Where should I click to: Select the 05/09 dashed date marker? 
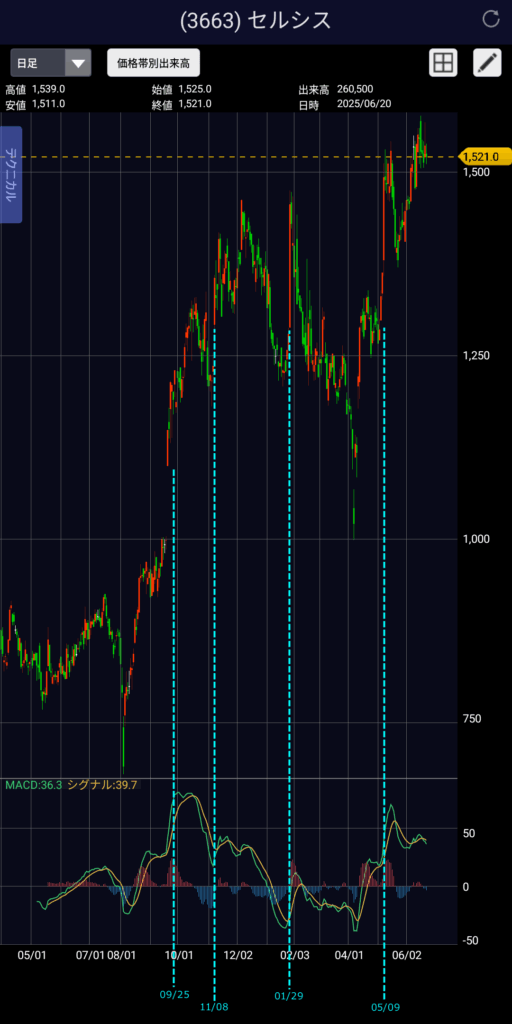pyautogui.click(x=385, y=1007)
